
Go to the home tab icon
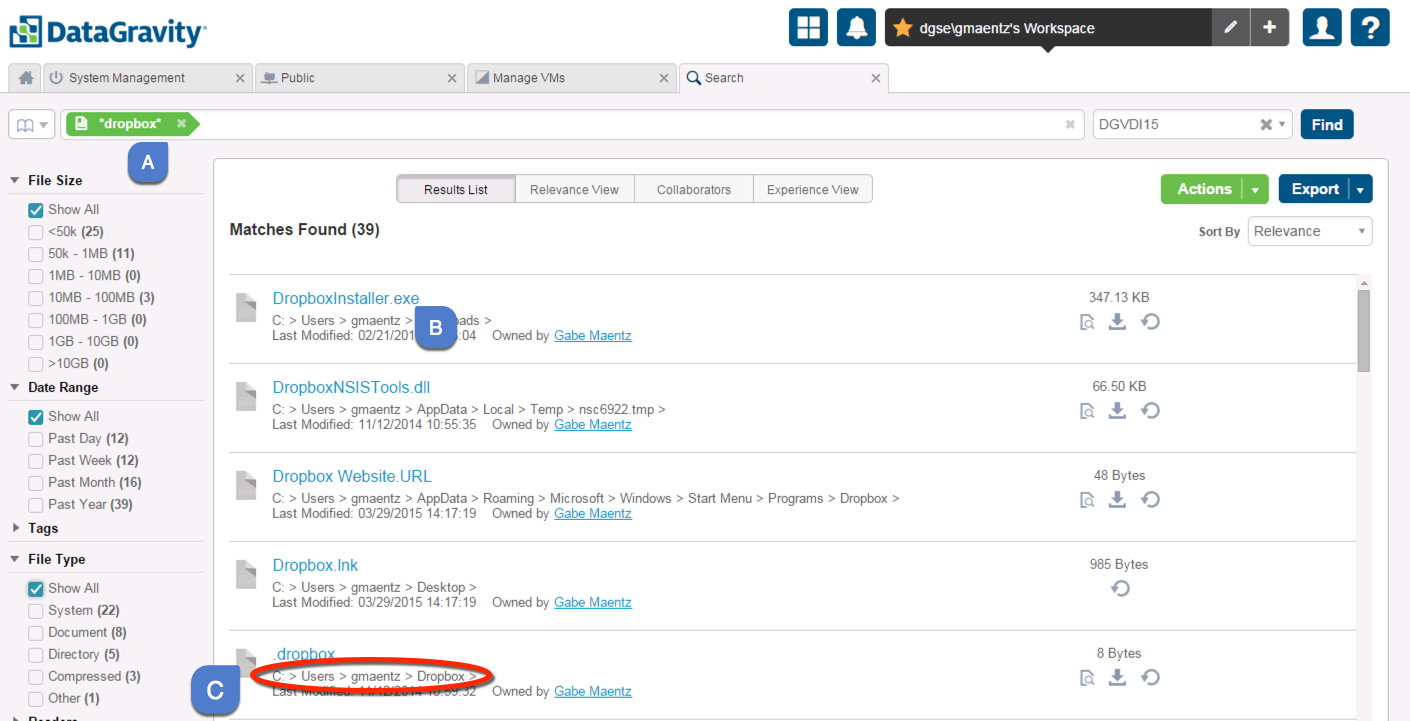[x=25, y=78]
